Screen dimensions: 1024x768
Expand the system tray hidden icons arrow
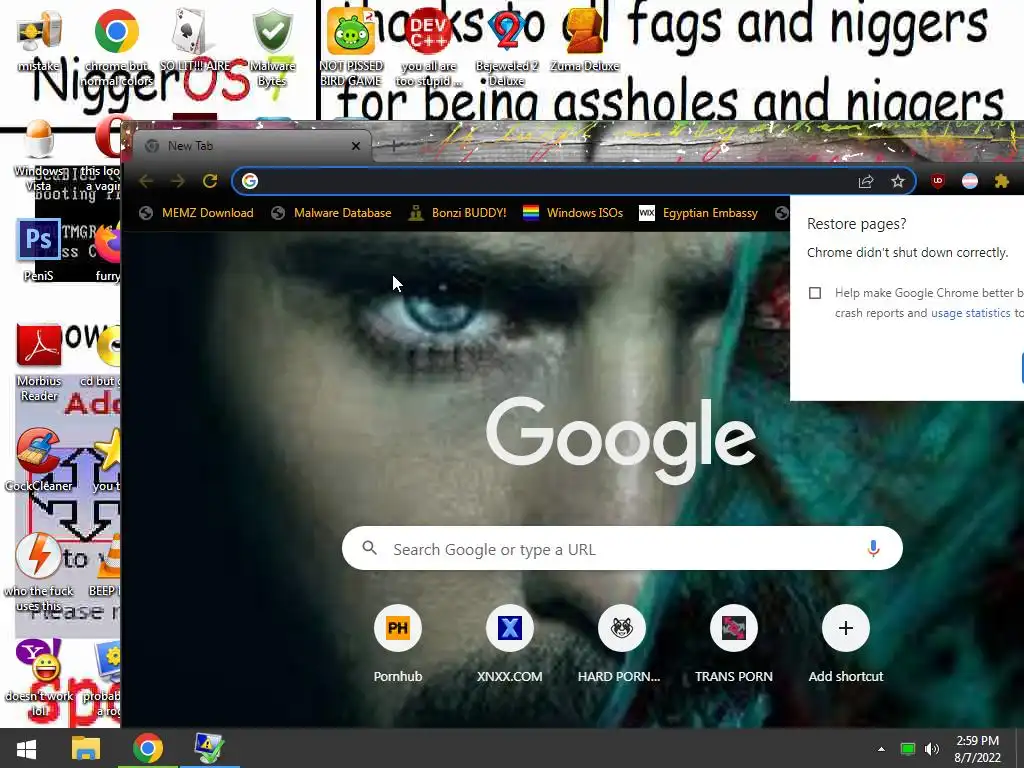(881, 749)
